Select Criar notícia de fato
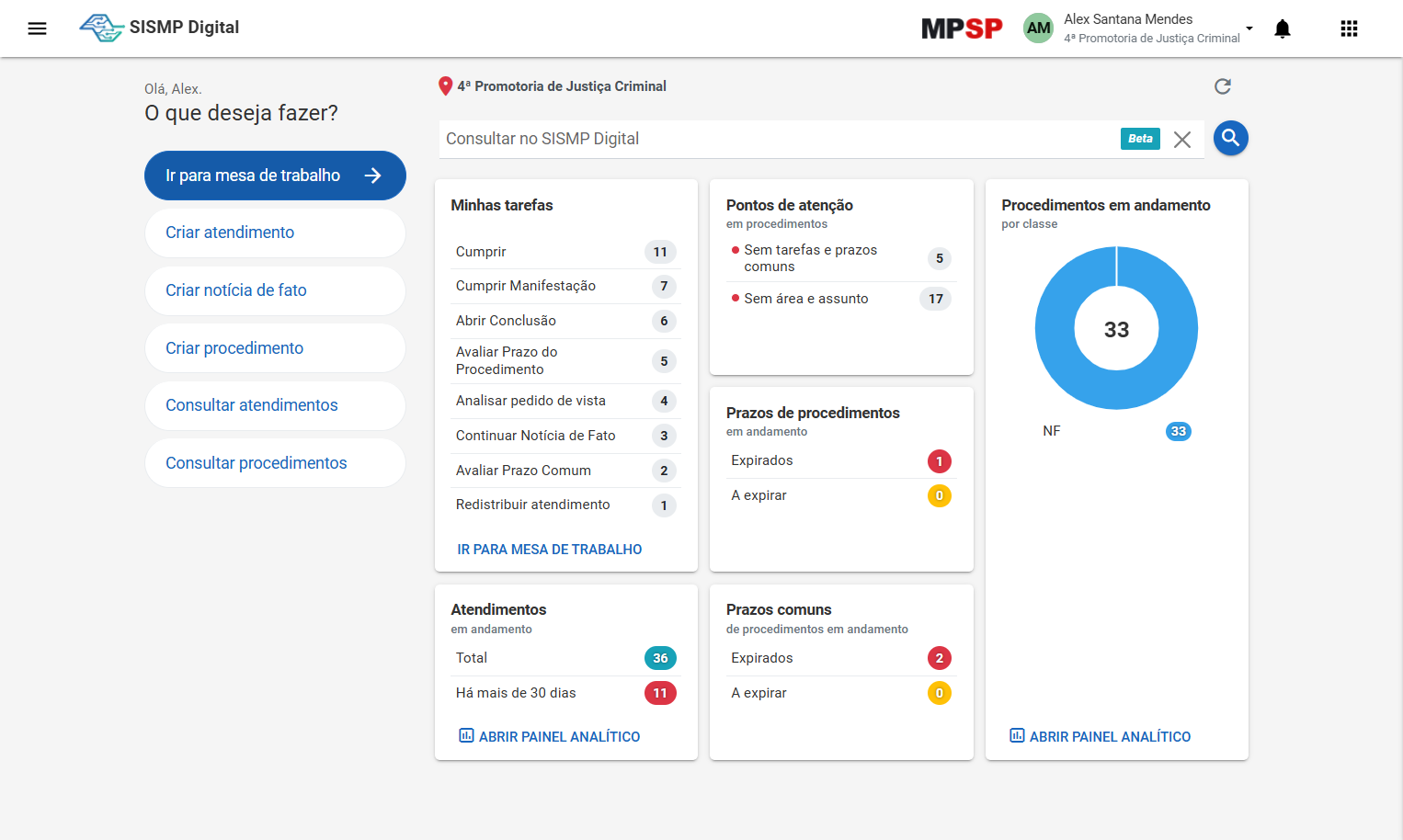This screenshot has width=1403, height=840. click(275, 290)
